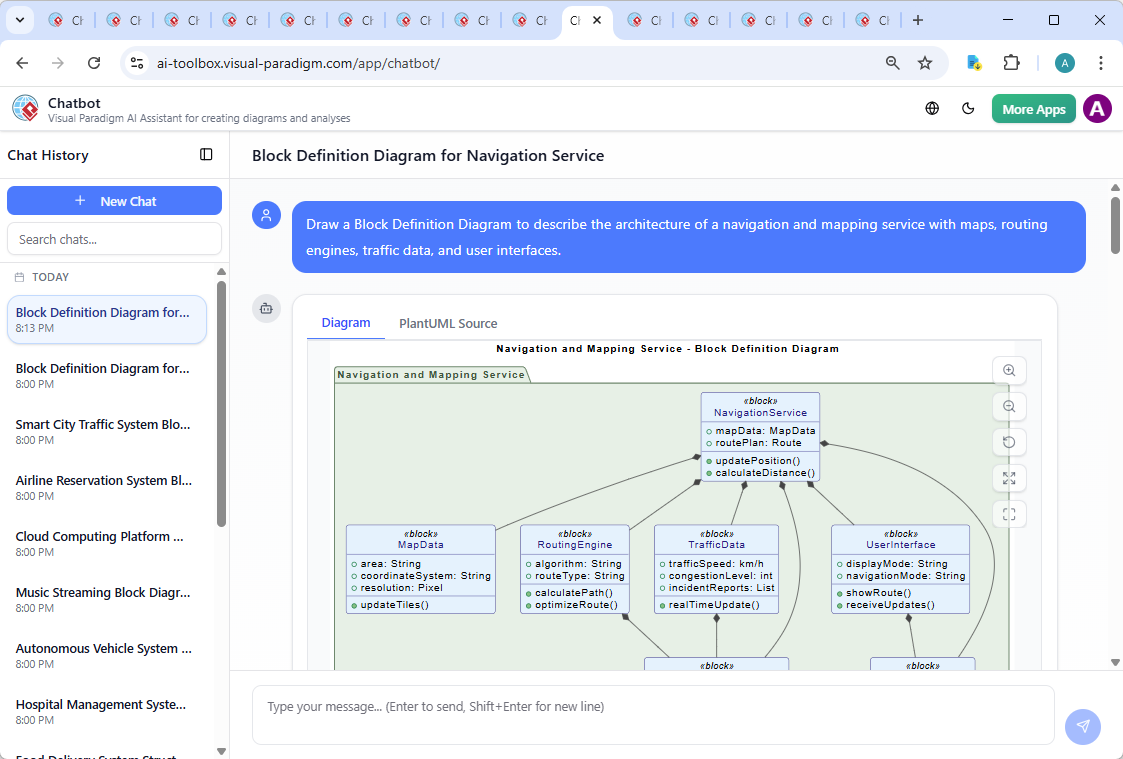Open the More Apps page
Screen dimensions: 1123x759
1033,108
